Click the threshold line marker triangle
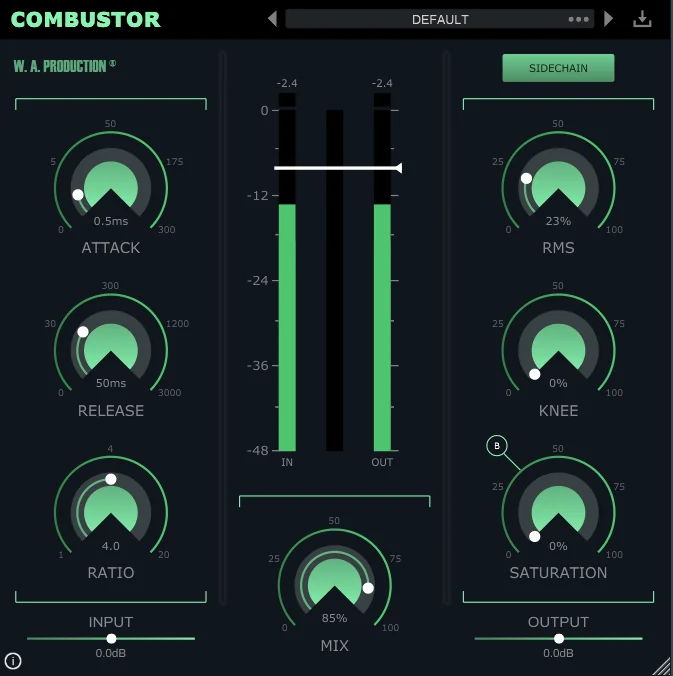 398,168
